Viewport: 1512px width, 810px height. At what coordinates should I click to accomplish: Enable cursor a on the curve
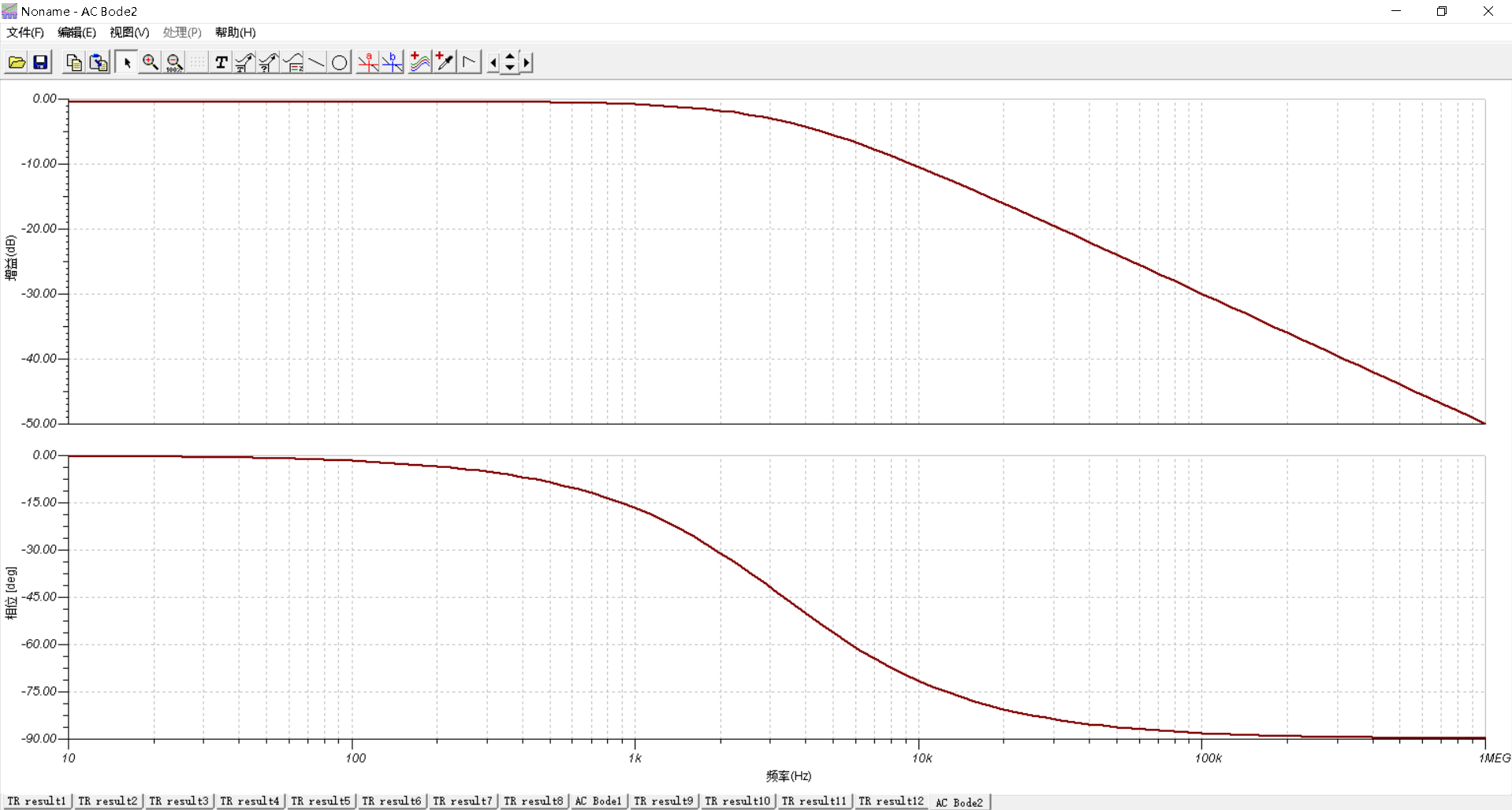pos(367,62)
